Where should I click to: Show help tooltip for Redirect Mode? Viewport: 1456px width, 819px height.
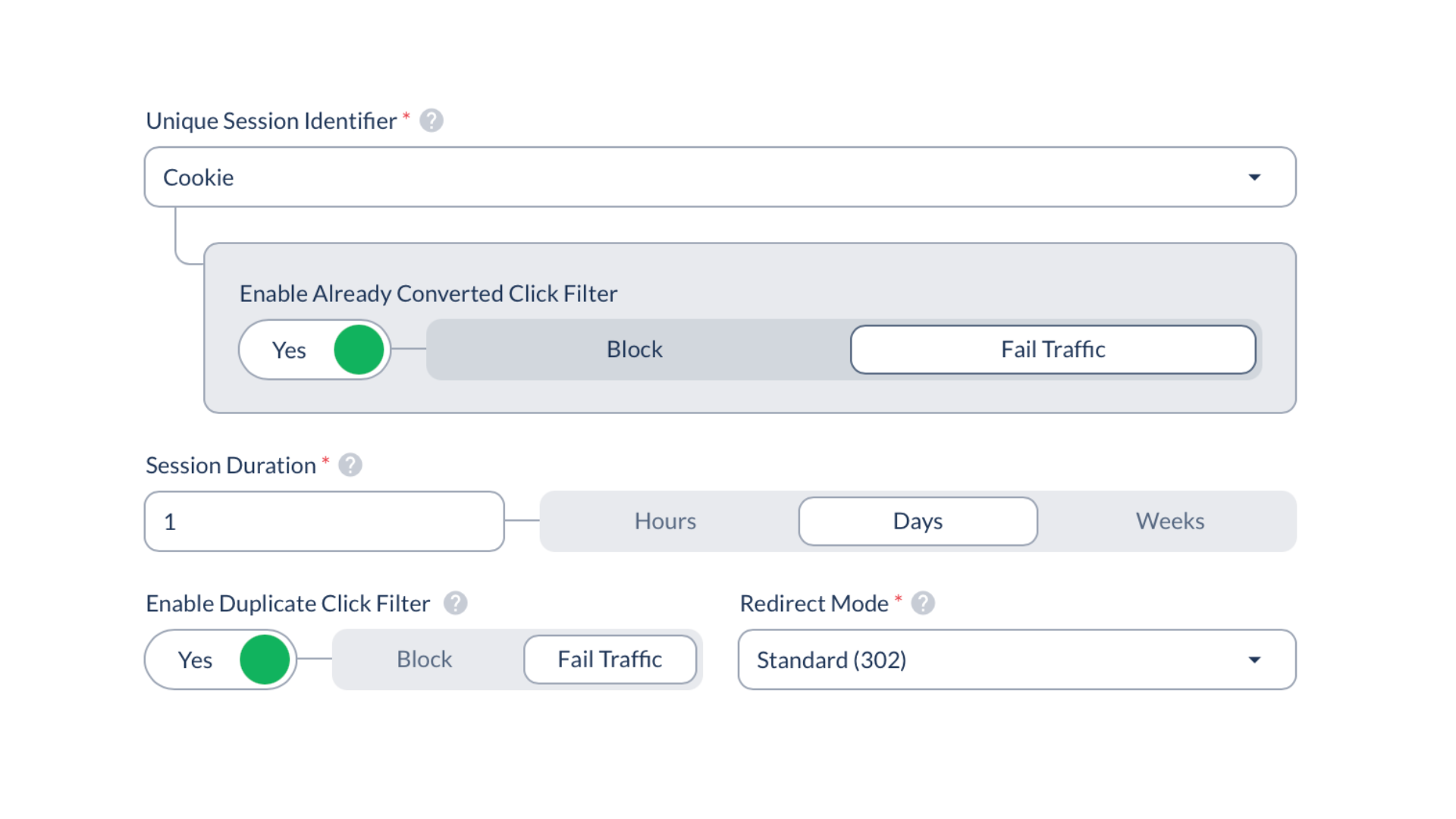(x=923, y=603)
